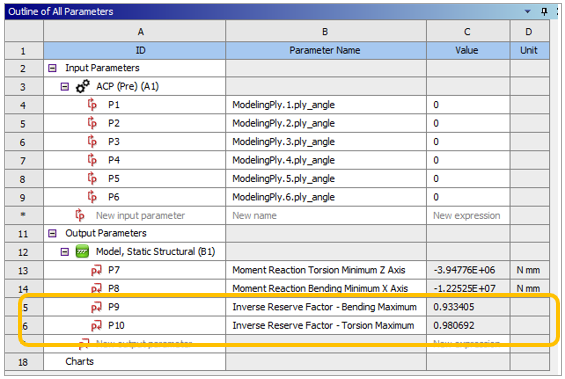Select column header C
Image resolution: width=565 pixels, height=379 pixels.
point(468,32)
